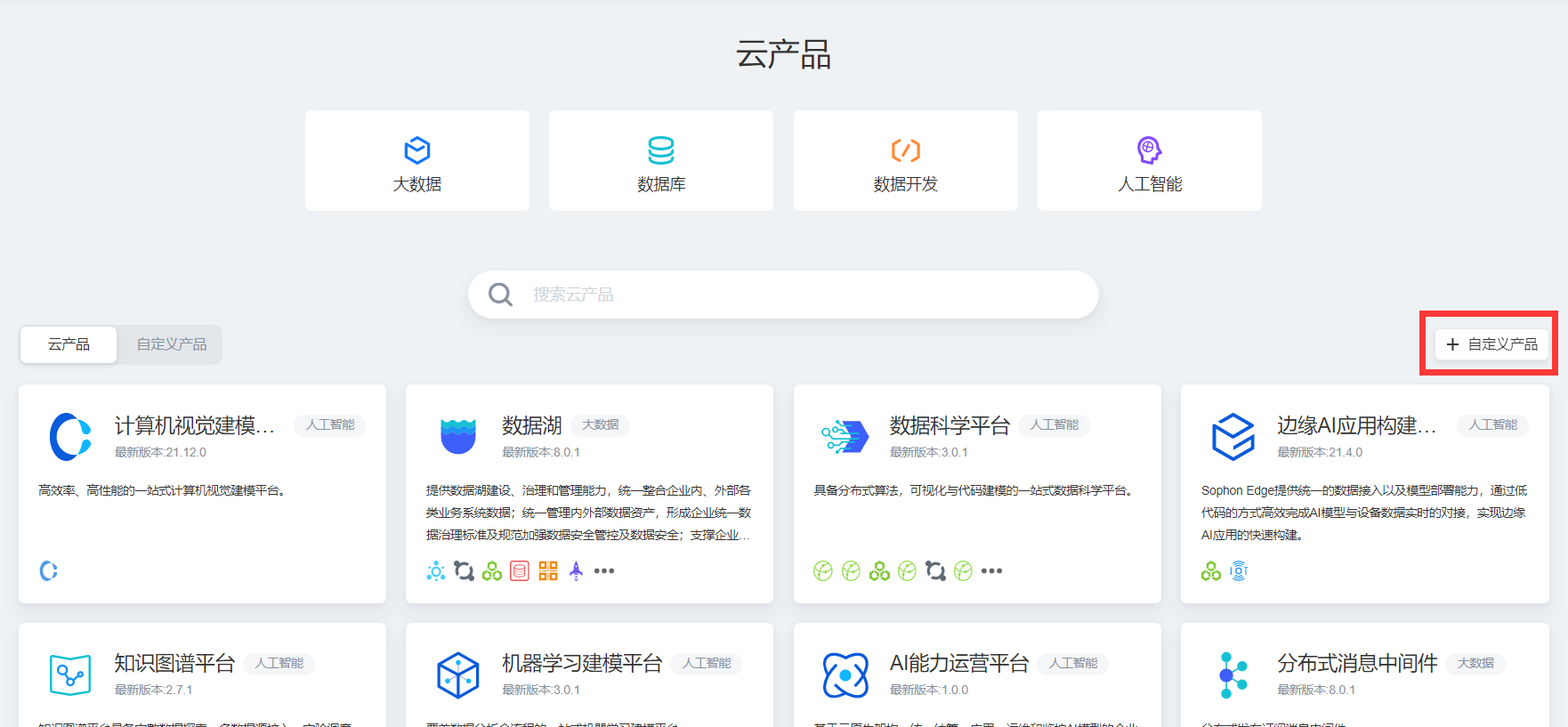Screen dimensions: 1568x727
Task: Click the 边缘AI应用构建 cube logo
Action: pyautogui.click(x=1233, y=436)
